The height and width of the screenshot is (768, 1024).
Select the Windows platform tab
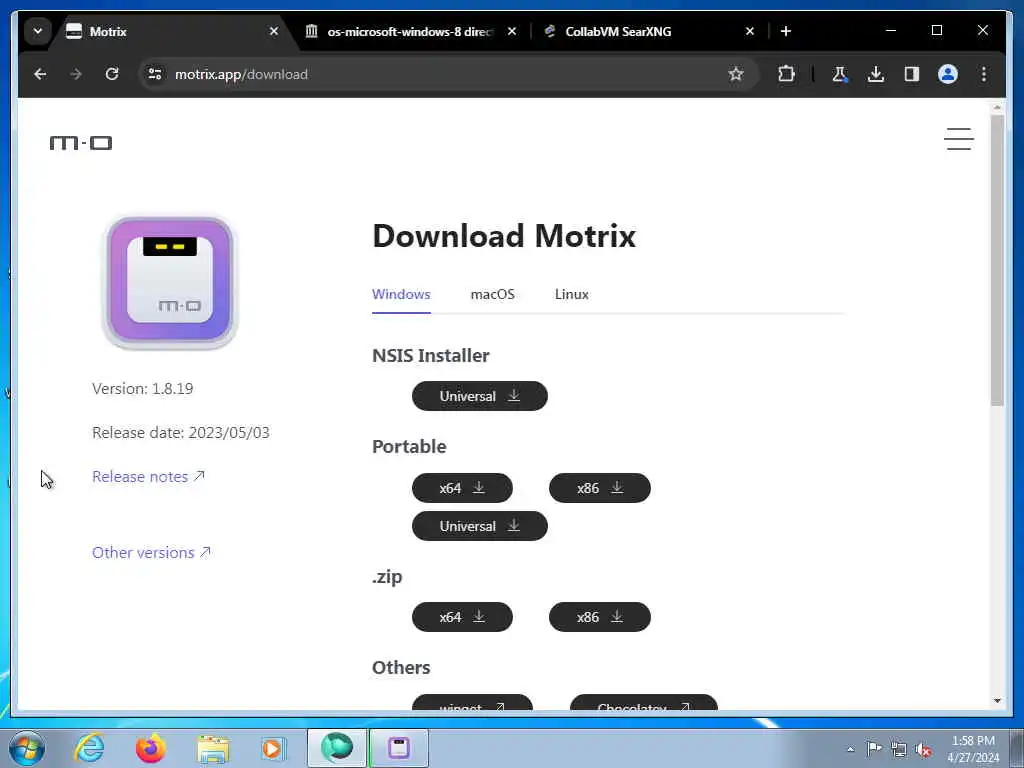coord(401,295)
